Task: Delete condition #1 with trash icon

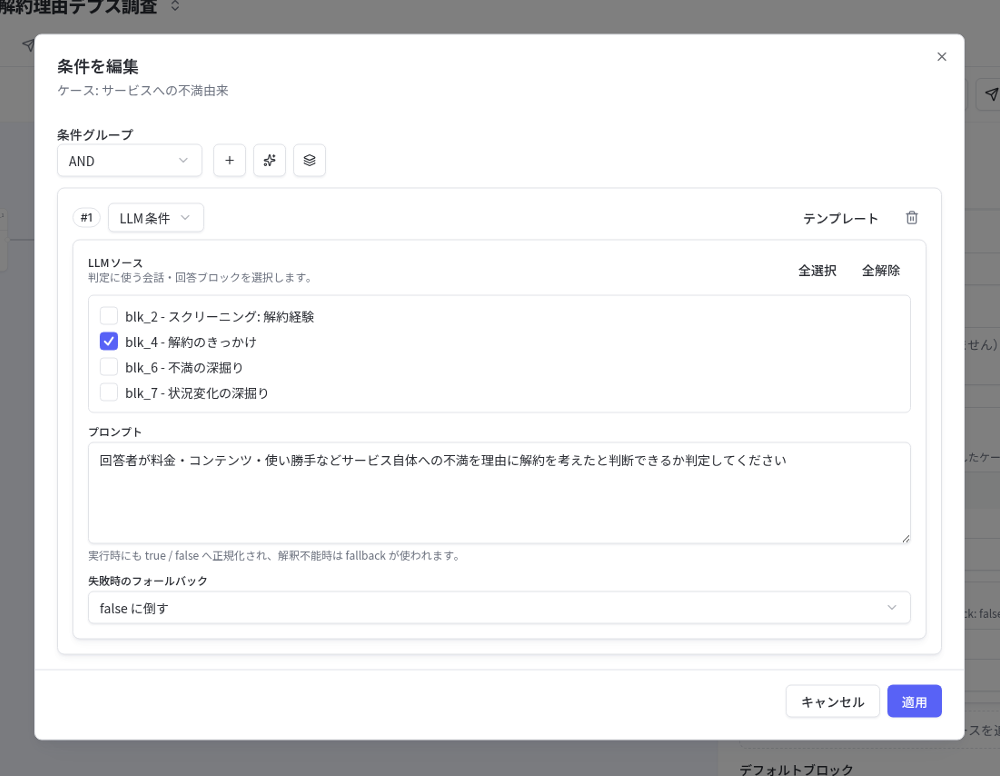Action: [x=911, y=218]
